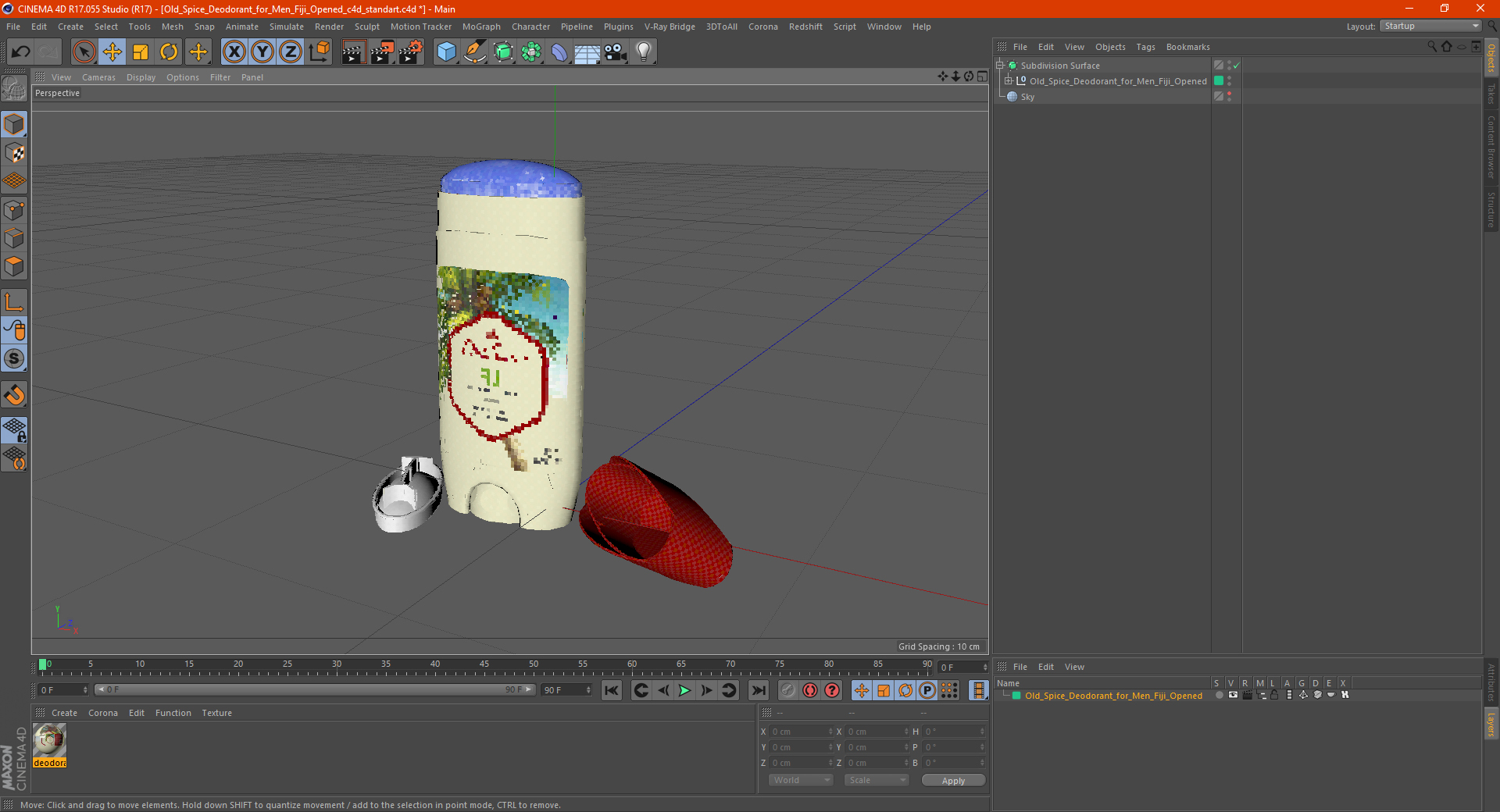The image size is (1500, 812).
Task: Click Make Editable icon in left sidebar
Action: coord(14,89)
